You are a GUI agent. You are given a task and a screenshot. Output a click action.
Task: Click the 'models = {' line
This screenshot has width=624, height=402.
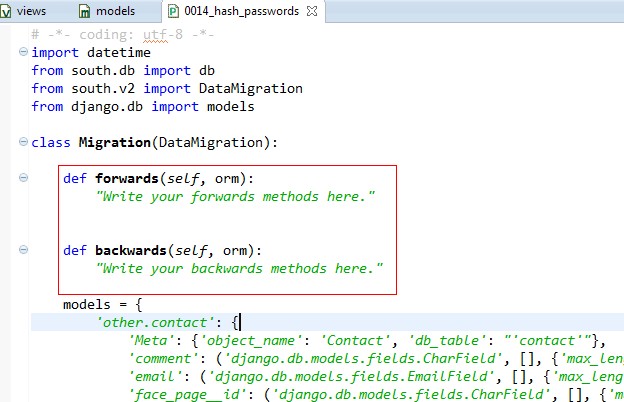pyautogui.click(x=103, y=305)
